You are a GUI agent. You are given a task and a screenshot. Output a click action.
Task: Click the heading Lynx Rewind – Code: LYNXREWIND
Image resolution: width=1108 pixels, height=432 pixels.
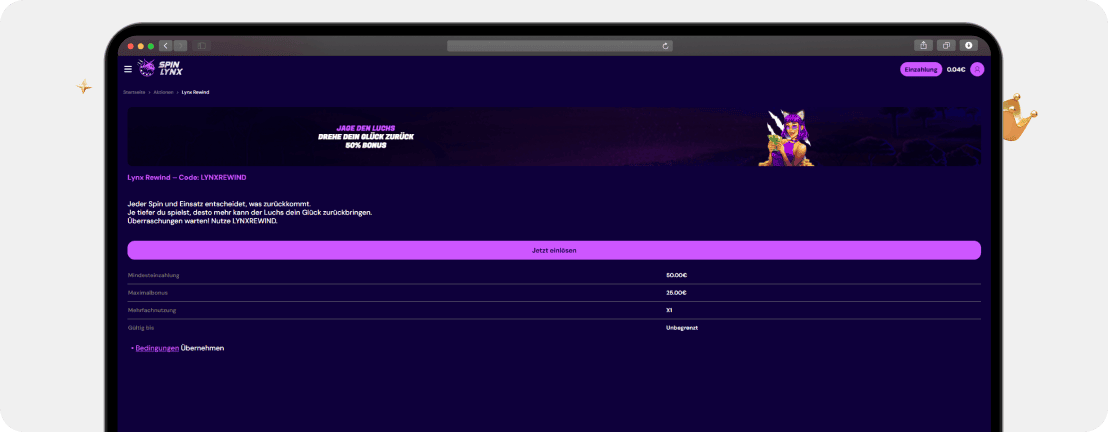coord(187,177)
